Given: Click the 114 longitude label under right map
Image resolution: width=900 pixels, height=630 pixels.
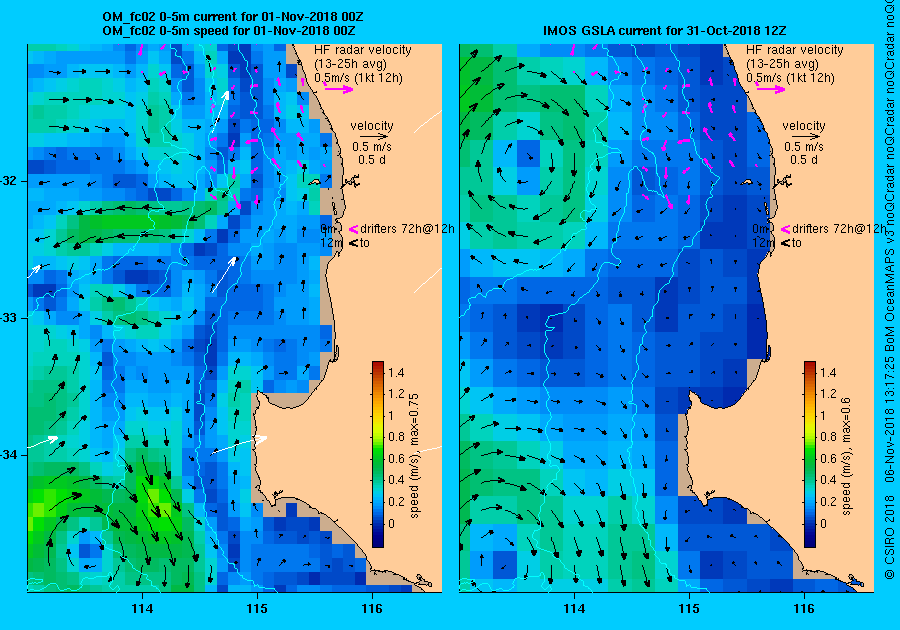Looking at the screenshot, I should coord(574,609).
